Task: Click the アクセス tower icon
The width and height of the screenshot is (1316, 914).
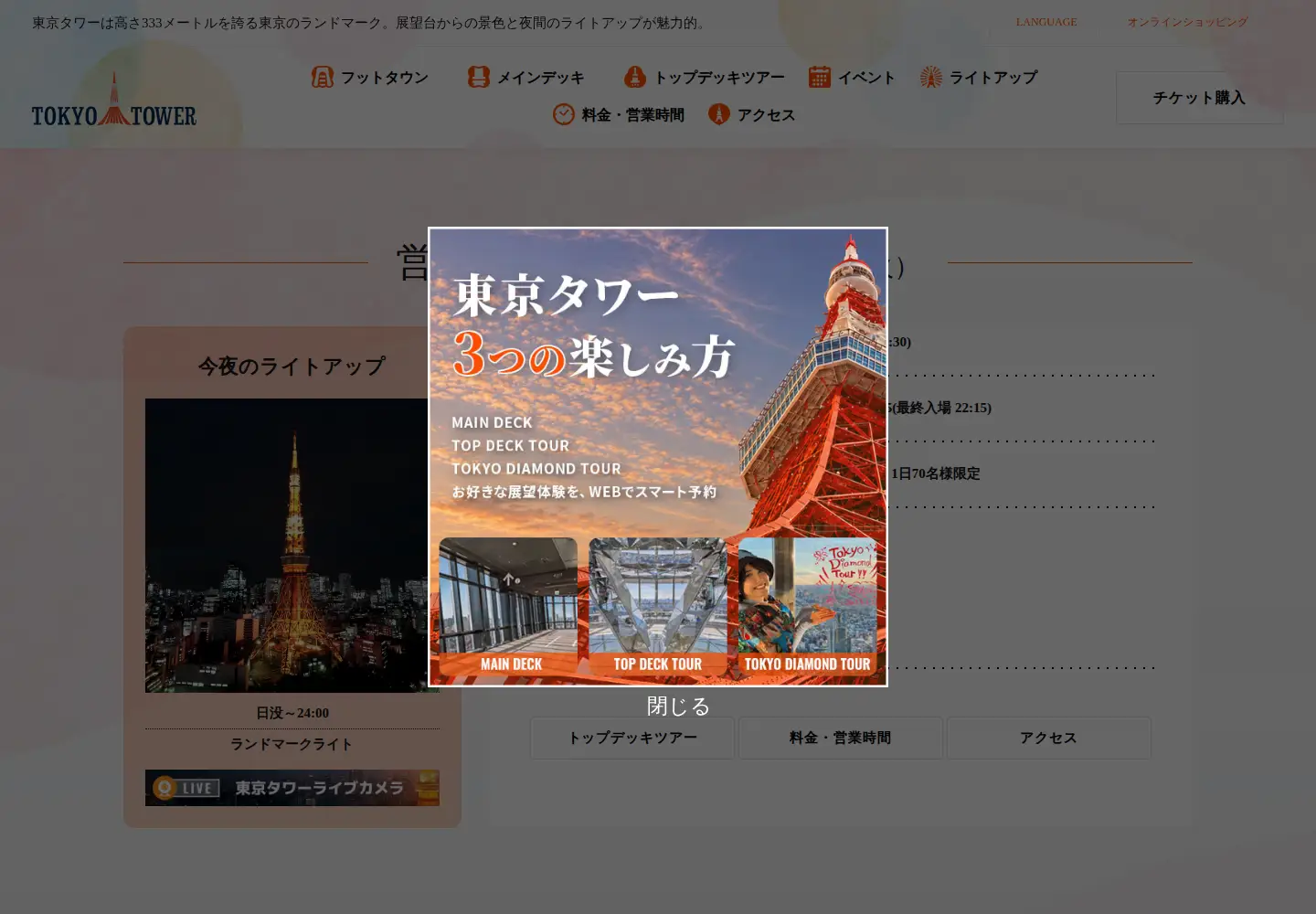Action: coord(719,114)
